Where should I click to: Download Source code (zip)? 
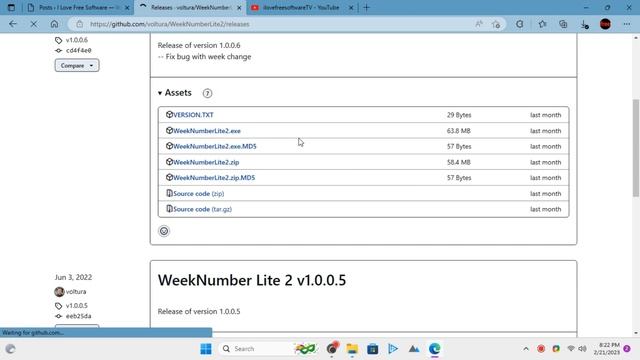(198, 193)
